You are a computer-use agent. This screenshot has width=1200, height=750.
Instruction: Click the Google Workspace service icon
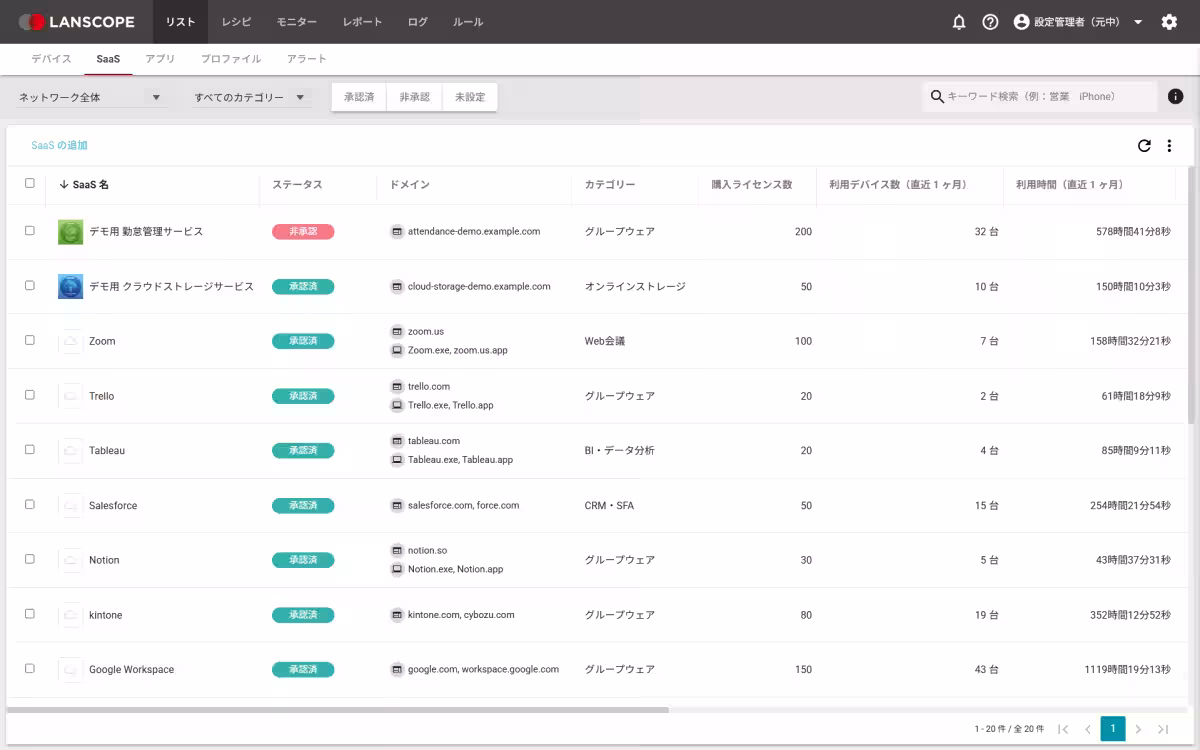[x=70, y=670]
